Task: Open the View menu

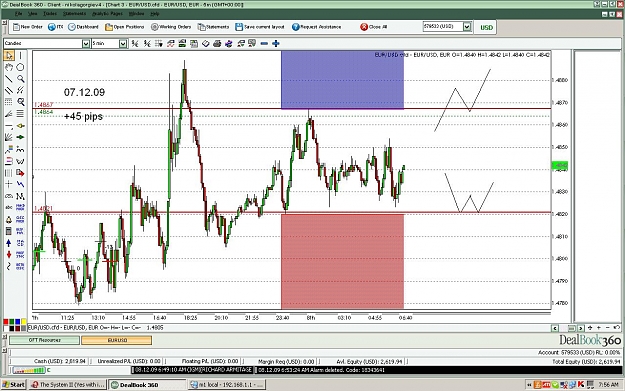Action: point(32,14)
